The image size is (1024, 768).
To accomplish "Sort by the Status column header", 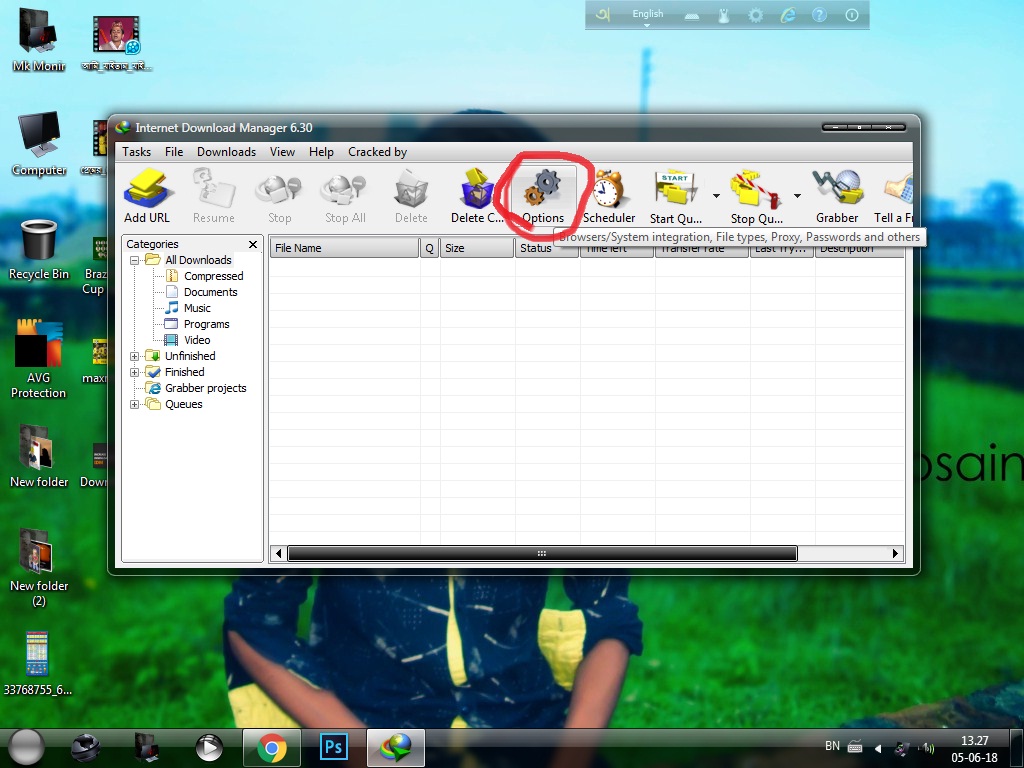I will tap(547, 248).
